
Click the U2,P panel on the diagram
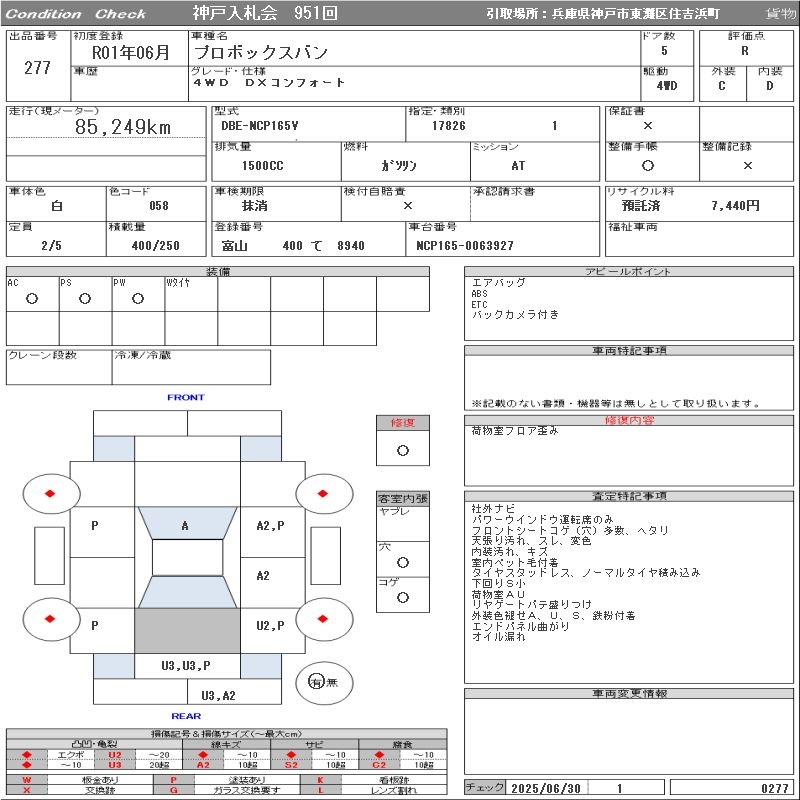tap(272, 631)
